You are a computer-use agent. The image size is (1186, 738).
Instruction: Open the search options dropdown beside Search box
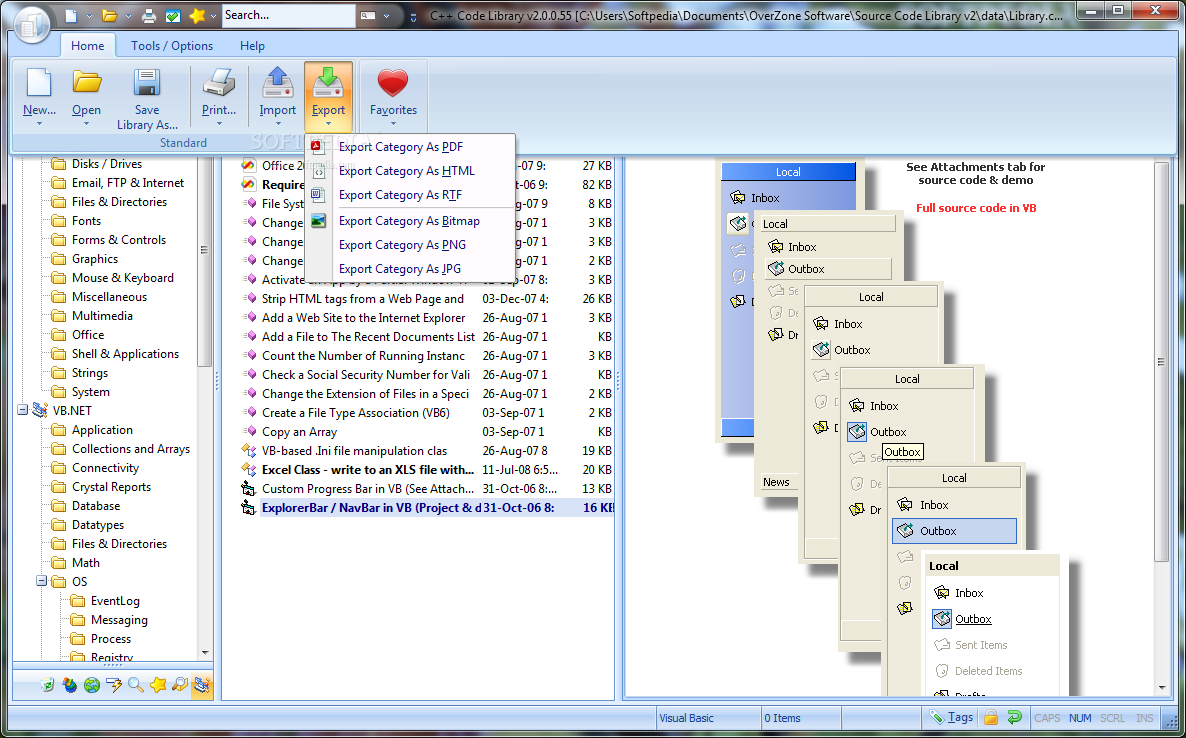[x=387, y=15]
